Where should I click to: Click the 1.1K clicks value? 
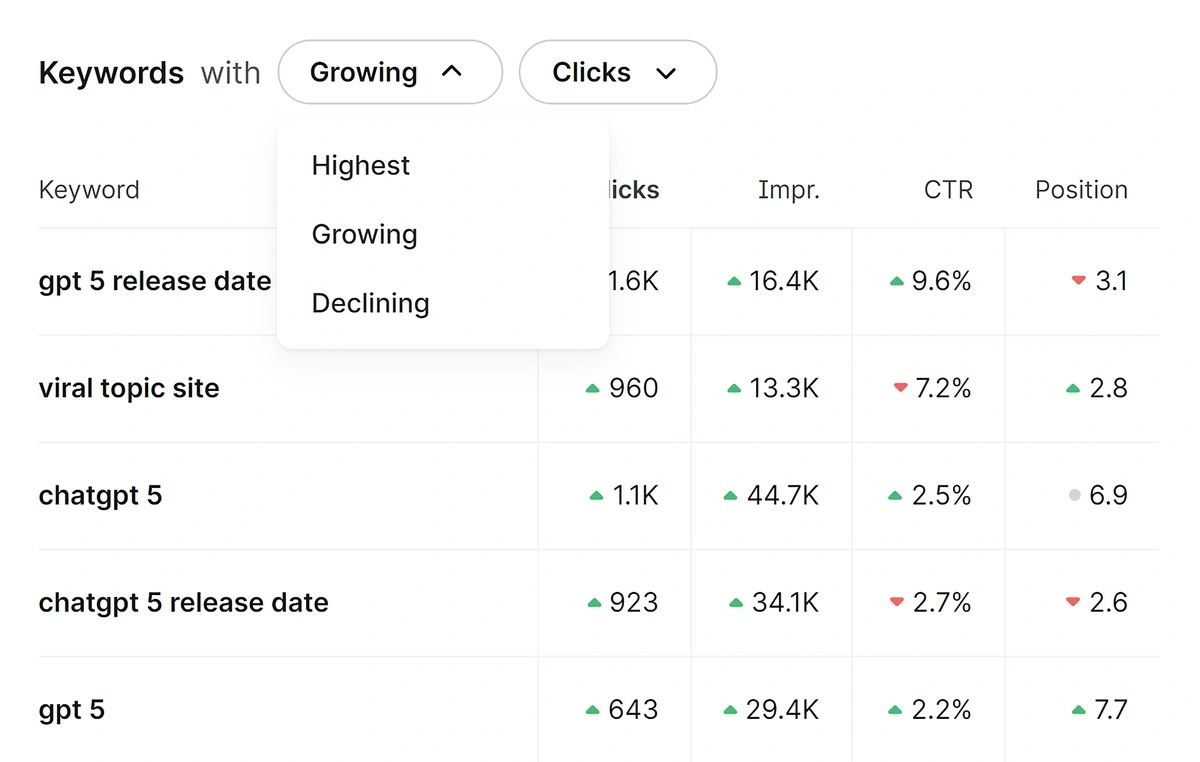(x=636, y=495)
